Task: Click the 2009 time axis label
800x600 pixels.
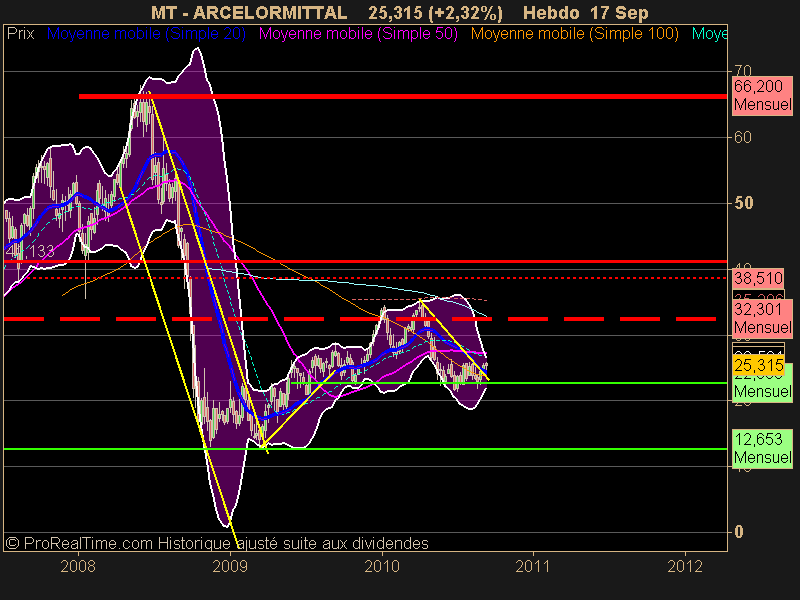Action: (x=230, y=566)
